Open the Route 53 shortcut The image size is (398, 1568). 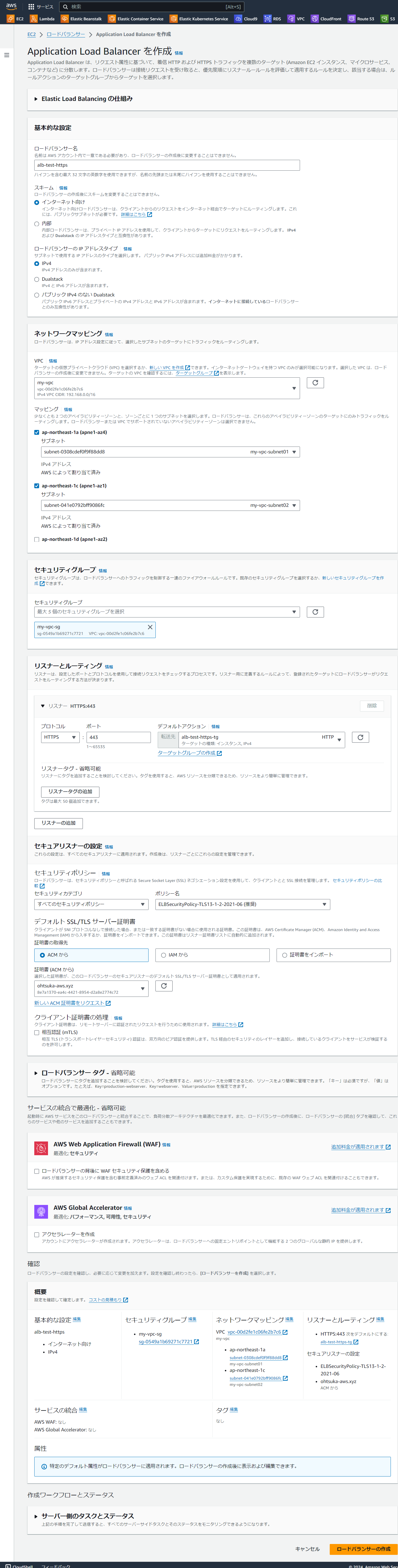click(361, 19)
